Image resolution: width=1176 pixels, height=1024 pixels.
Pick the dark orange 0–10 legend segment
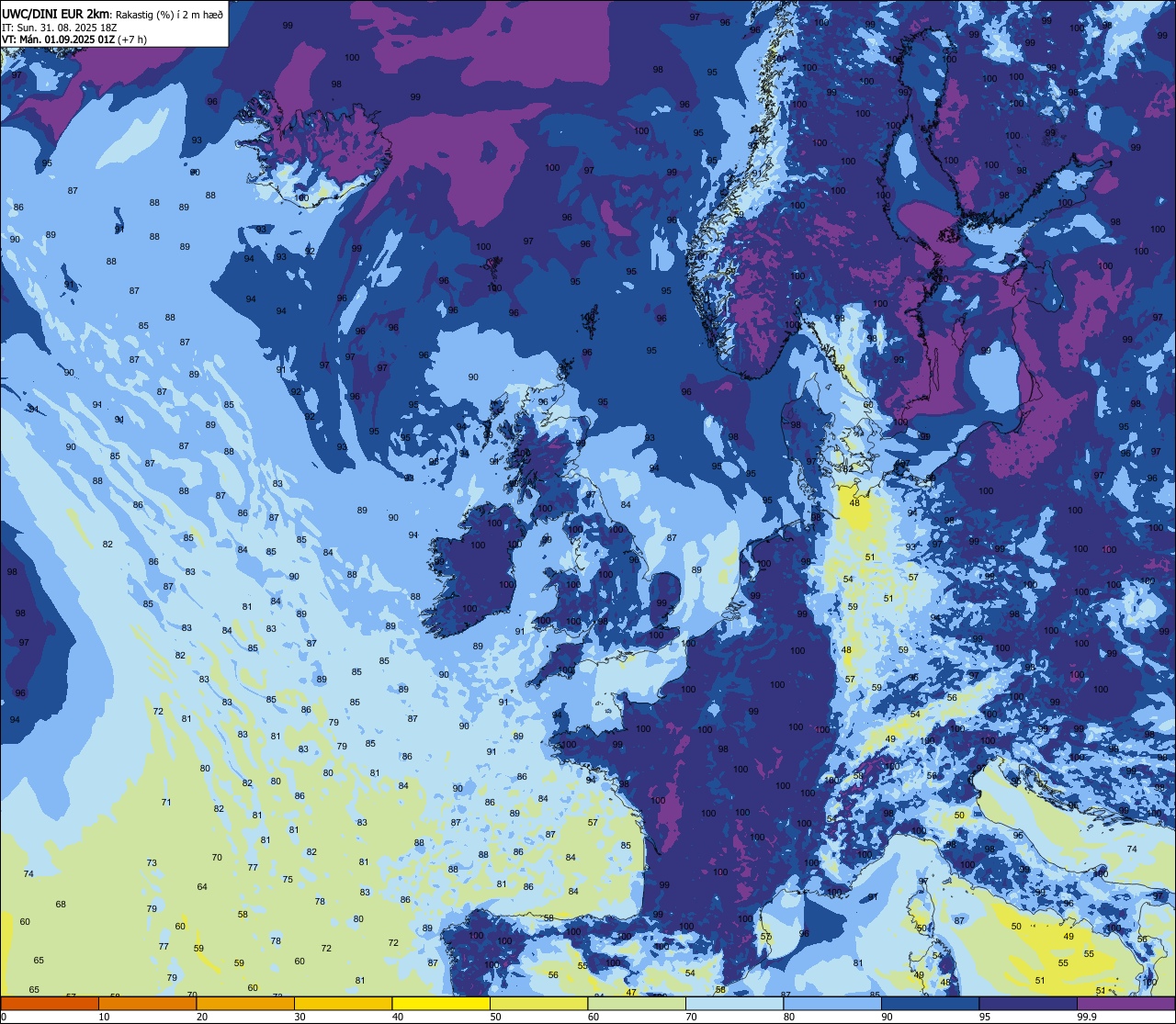[x=50, y=1003]
